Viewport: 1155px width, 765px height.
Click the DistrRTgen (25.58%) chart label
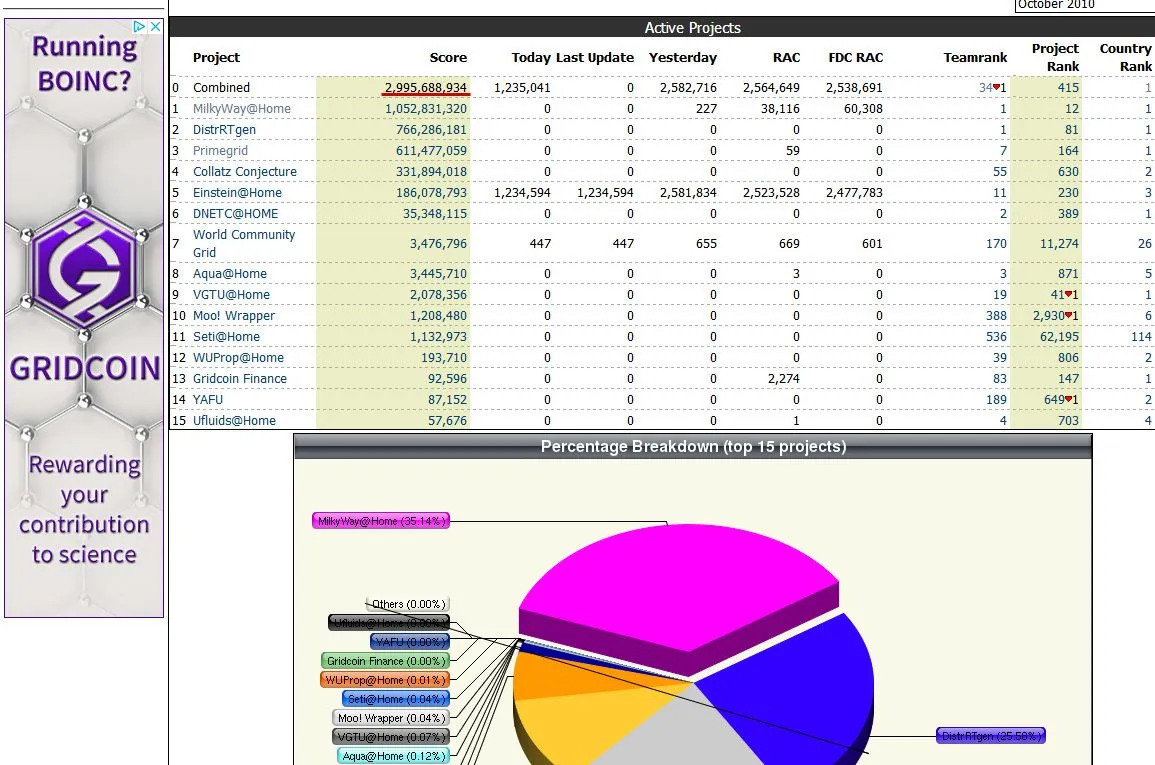[991, 736]
